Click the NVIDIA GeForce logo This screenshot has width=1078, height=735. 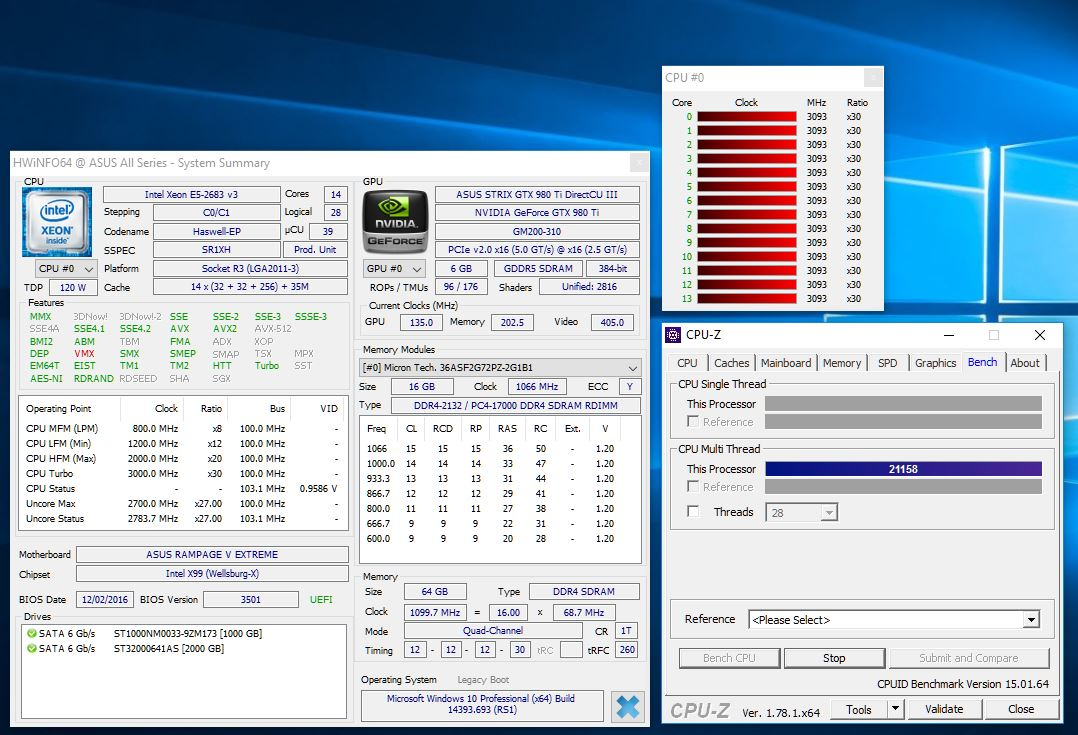pos(395,222)
